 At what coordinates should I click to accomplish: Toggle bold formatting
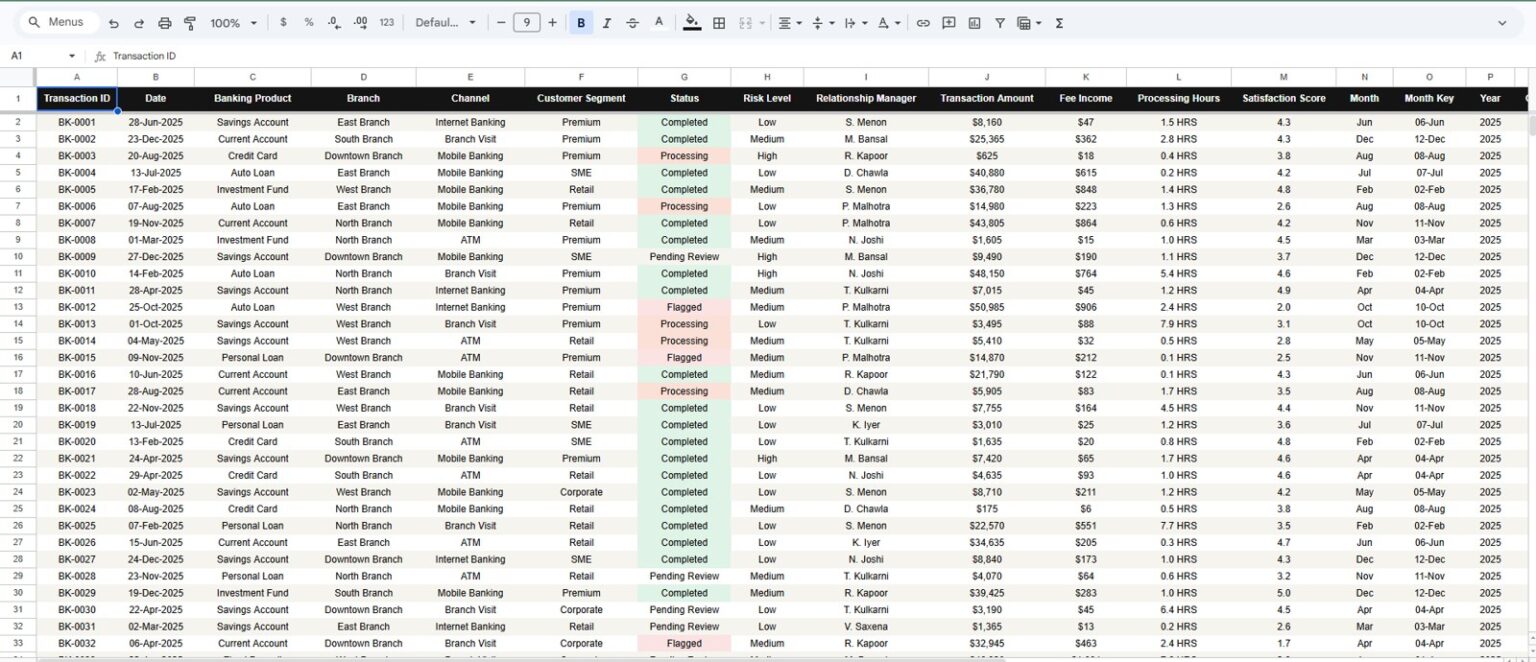(581, 23)
